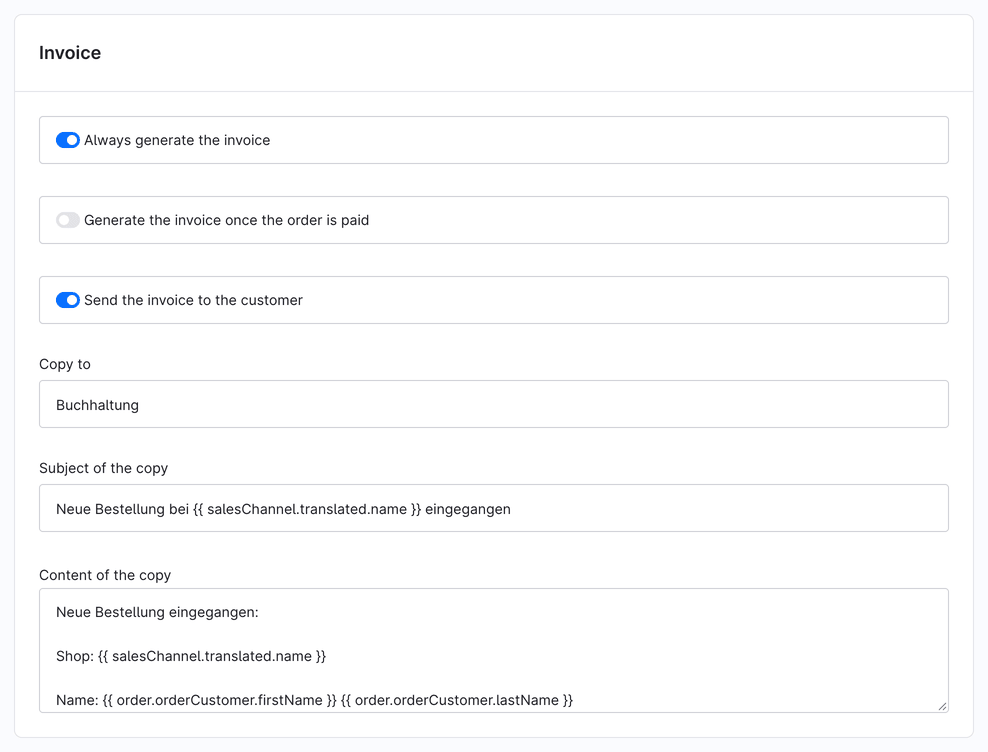Image resolution: width=988 pixels, height=752 pixels.
Task: Click the line 'Neue Bestellung eingegangen:'
Action: (158, 612)
